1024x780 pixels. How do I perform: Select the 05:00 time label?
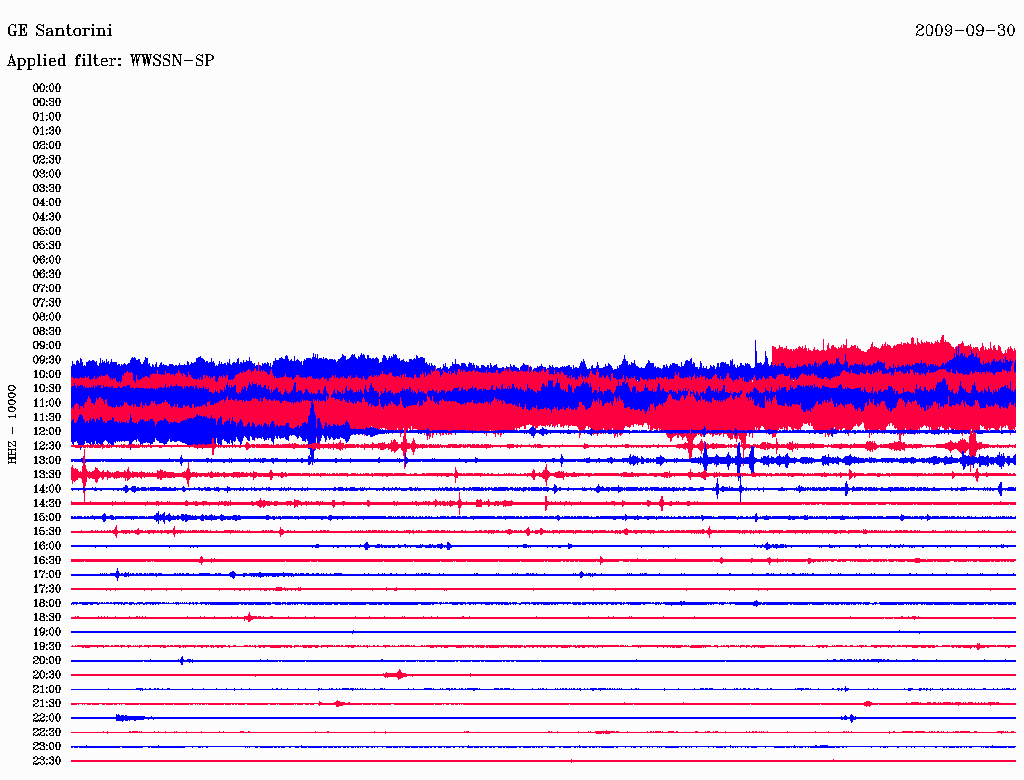point(47,231)
